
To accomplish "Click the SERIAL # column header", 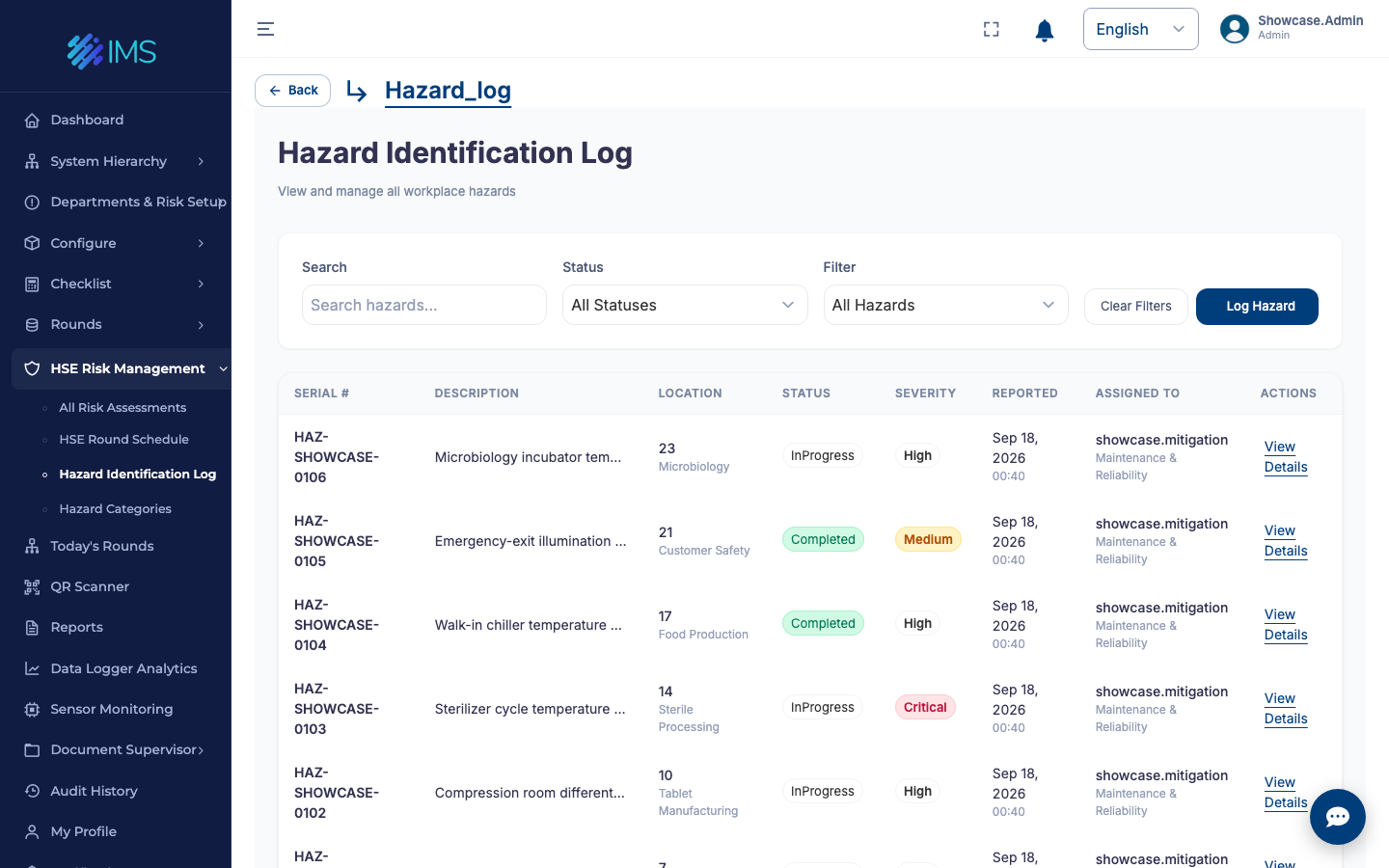I will click(x=321, y=393).
